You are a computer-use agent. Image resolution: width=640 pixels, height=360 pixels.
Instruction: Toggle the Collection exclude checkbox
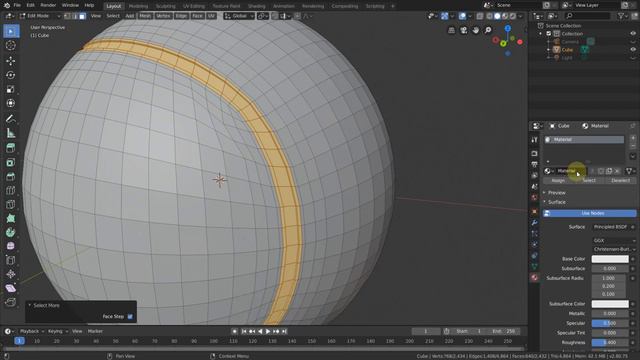(549, 33)
